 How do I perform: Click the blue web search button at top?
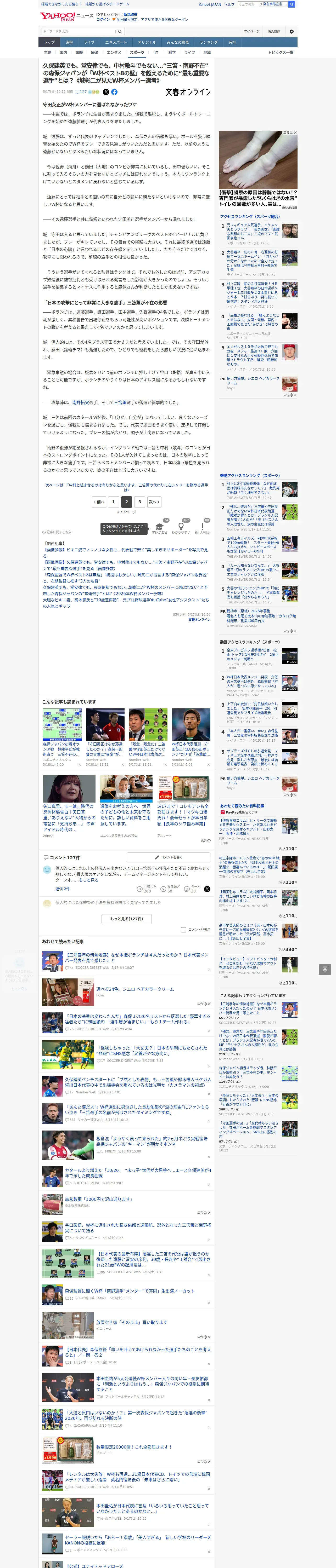(x=292, y=4)
